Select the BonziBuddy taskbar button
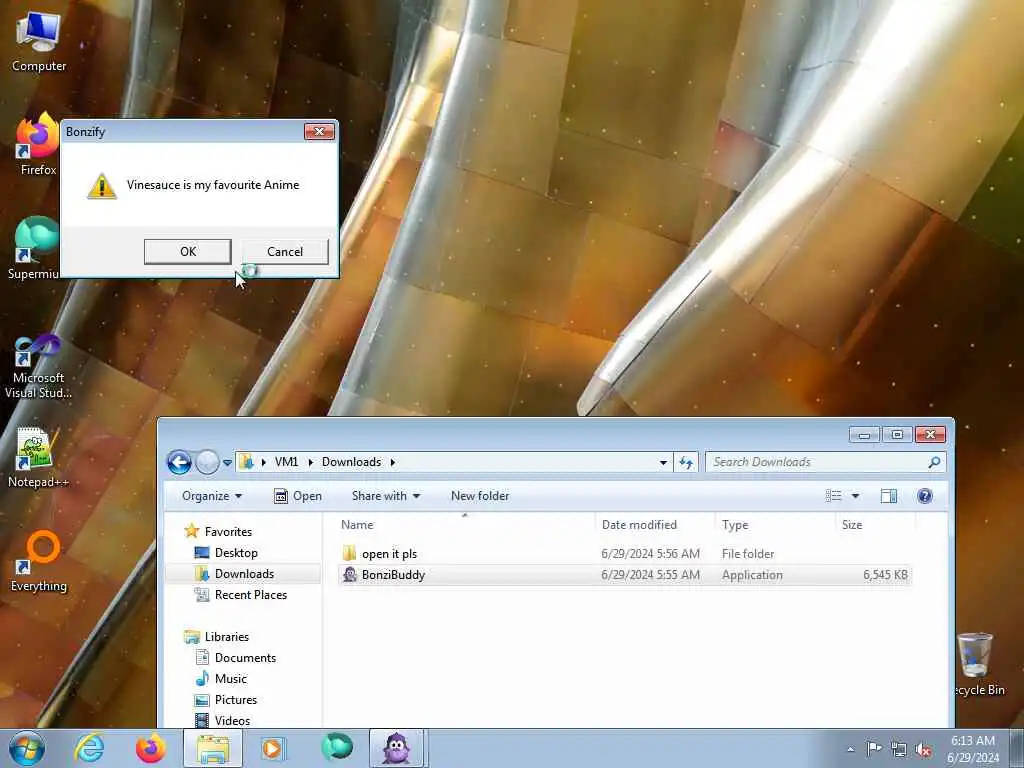This screenshot has width=1024, height=768. tap(397, 748)
